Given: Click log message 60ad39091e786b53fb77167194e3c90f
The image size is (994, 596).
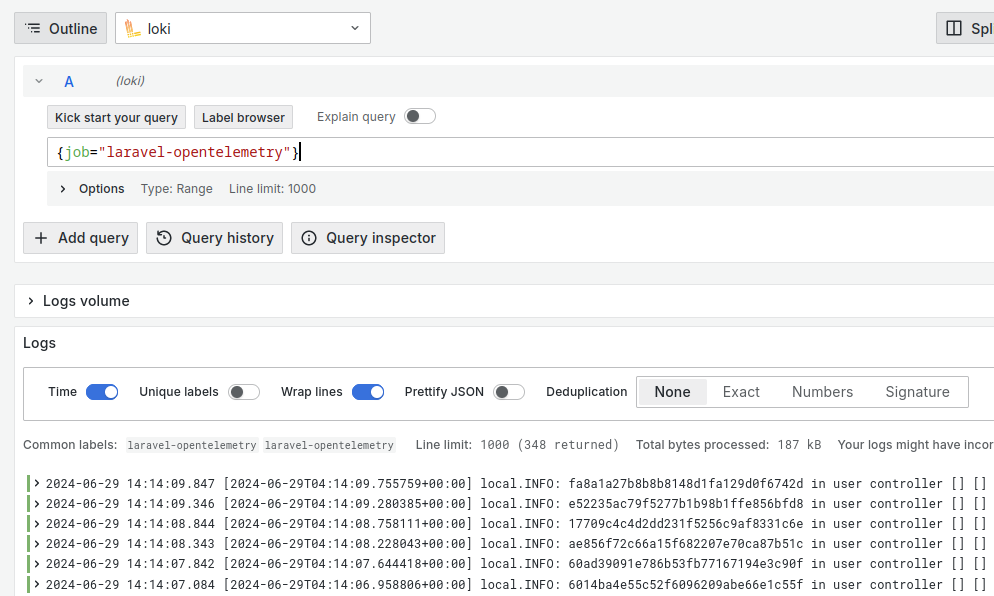Looking at the screenshot, I should click(x=685, y=564).
